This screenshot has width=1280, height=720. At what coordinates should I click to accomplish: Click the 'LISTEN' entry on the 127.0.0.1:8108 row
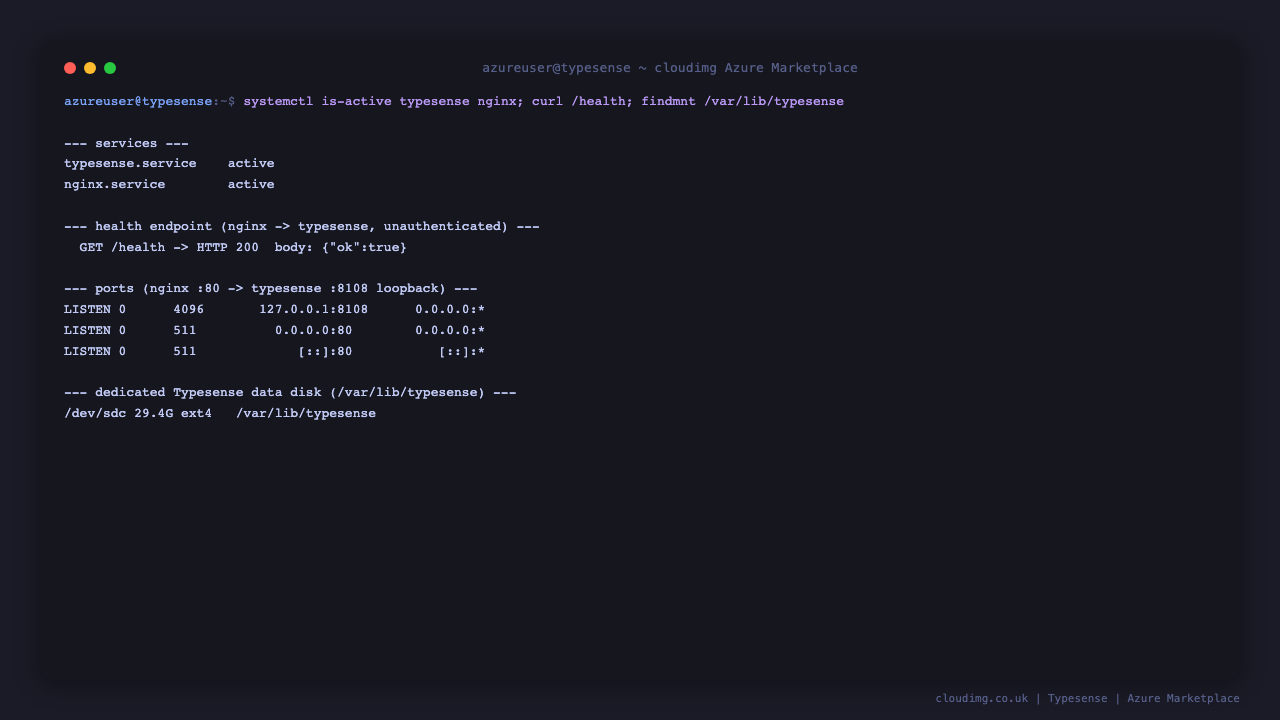(x=87, y=310)
